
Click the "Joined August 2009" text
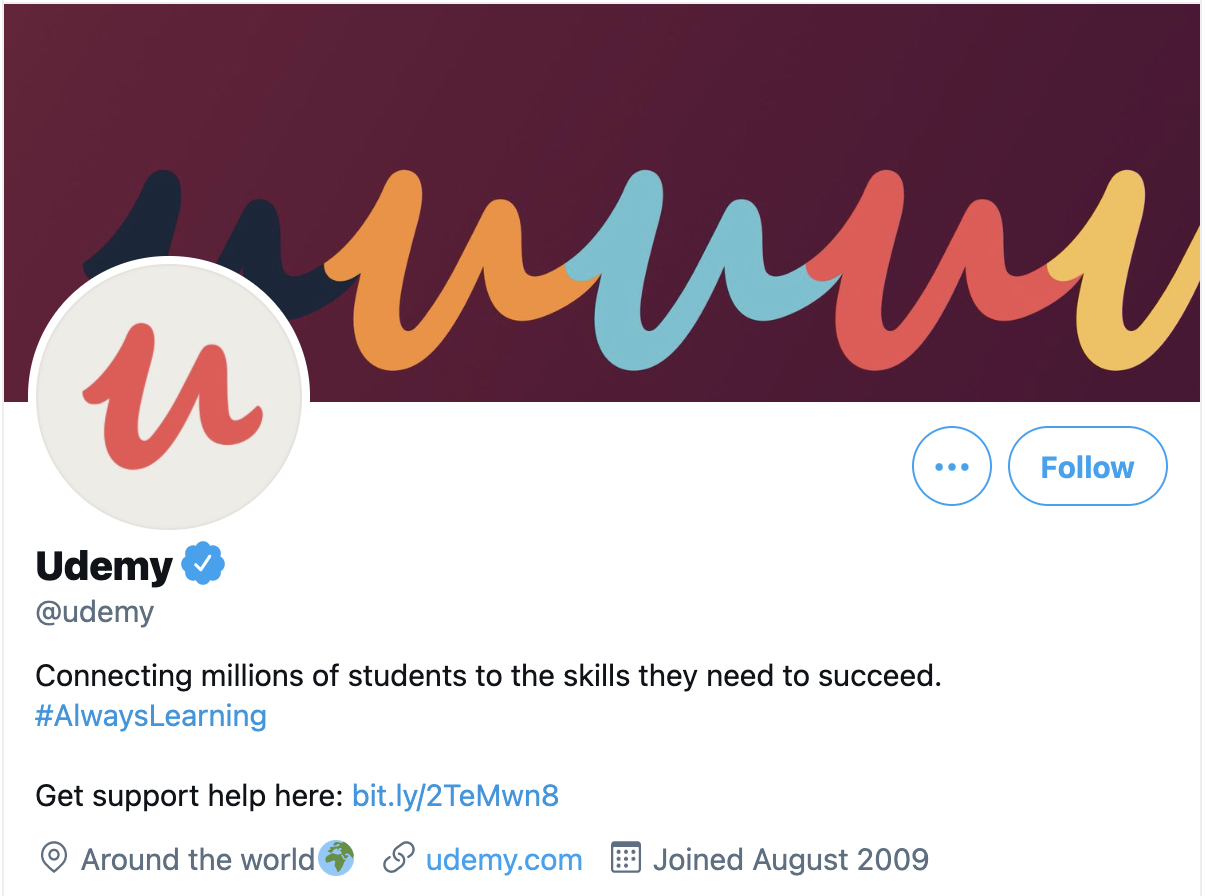(x=791, y=859)
